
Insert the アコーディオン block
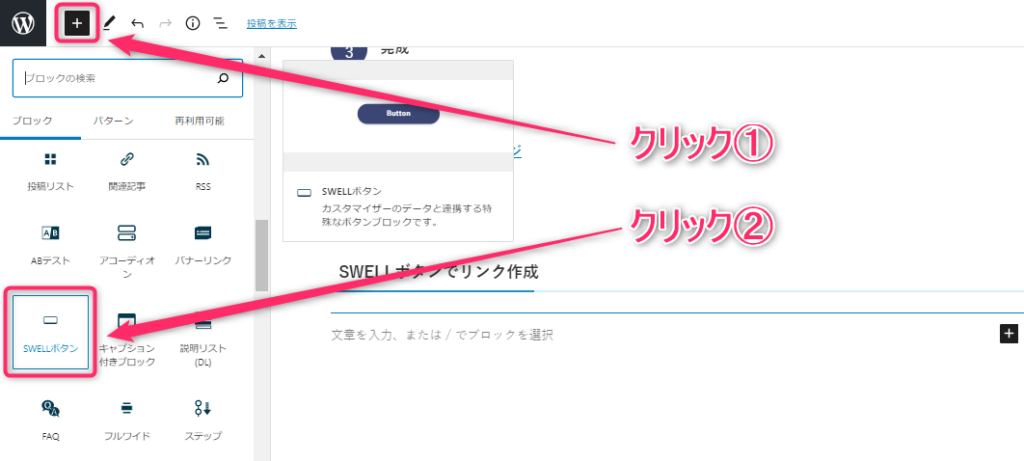127,251
